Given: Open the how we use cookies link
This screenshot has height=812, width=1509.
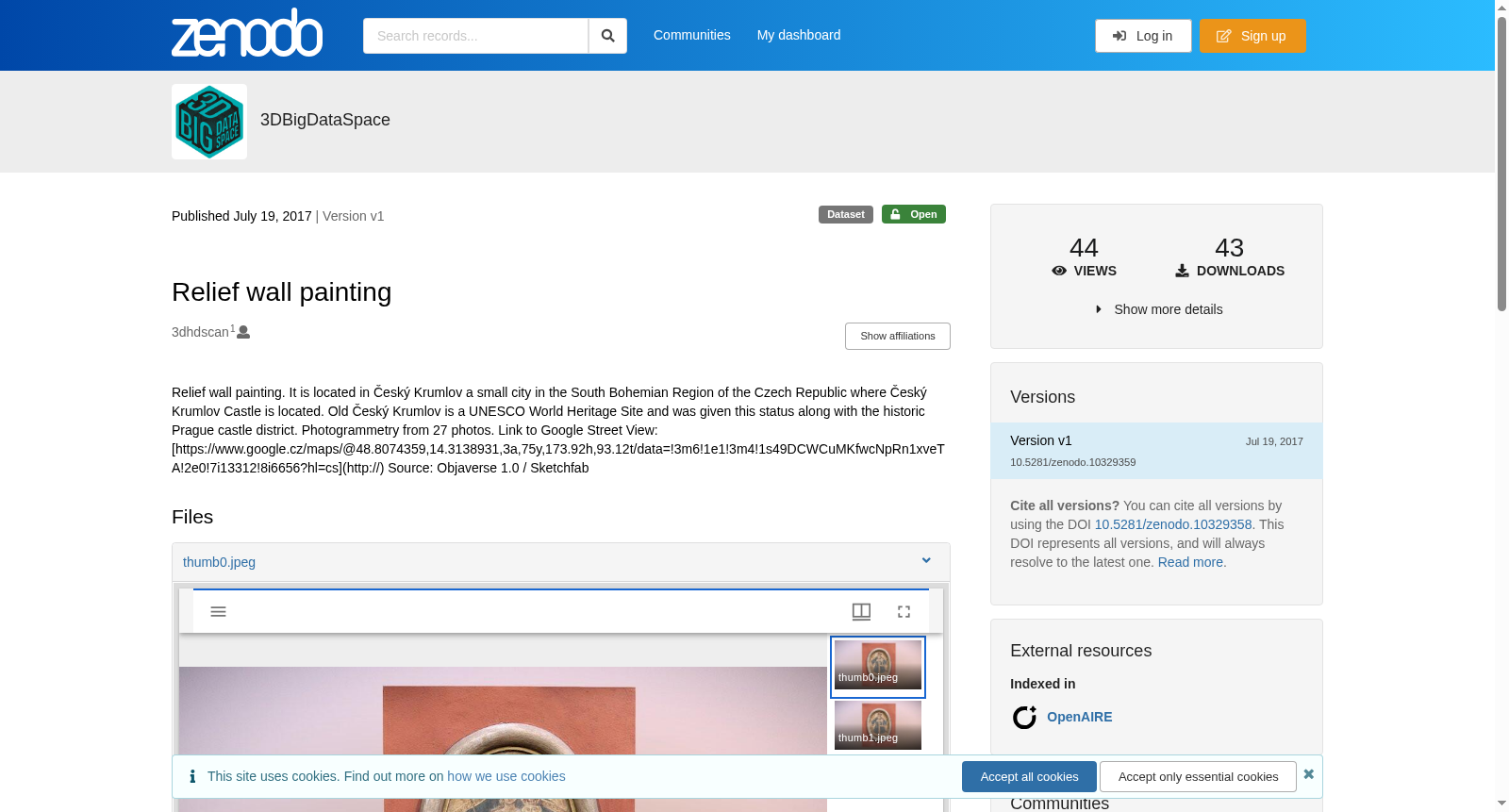Looking at the screenshot, I should 506,776.
